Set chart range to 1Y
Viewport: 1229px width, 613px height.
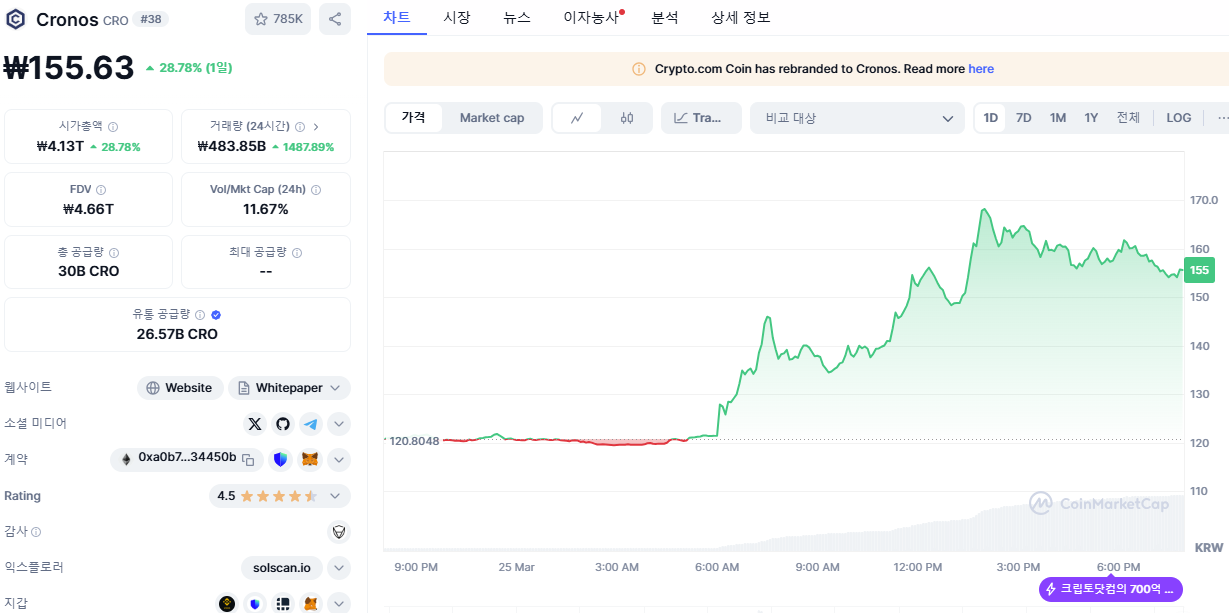pos(1091,118)
